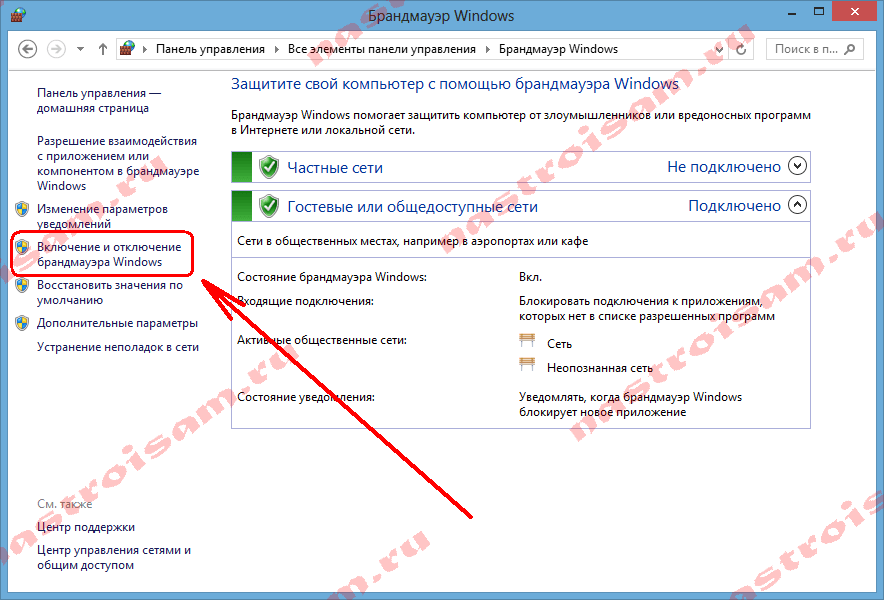
Task: Click the Back navigation arrow
Action: pos(27,49)
